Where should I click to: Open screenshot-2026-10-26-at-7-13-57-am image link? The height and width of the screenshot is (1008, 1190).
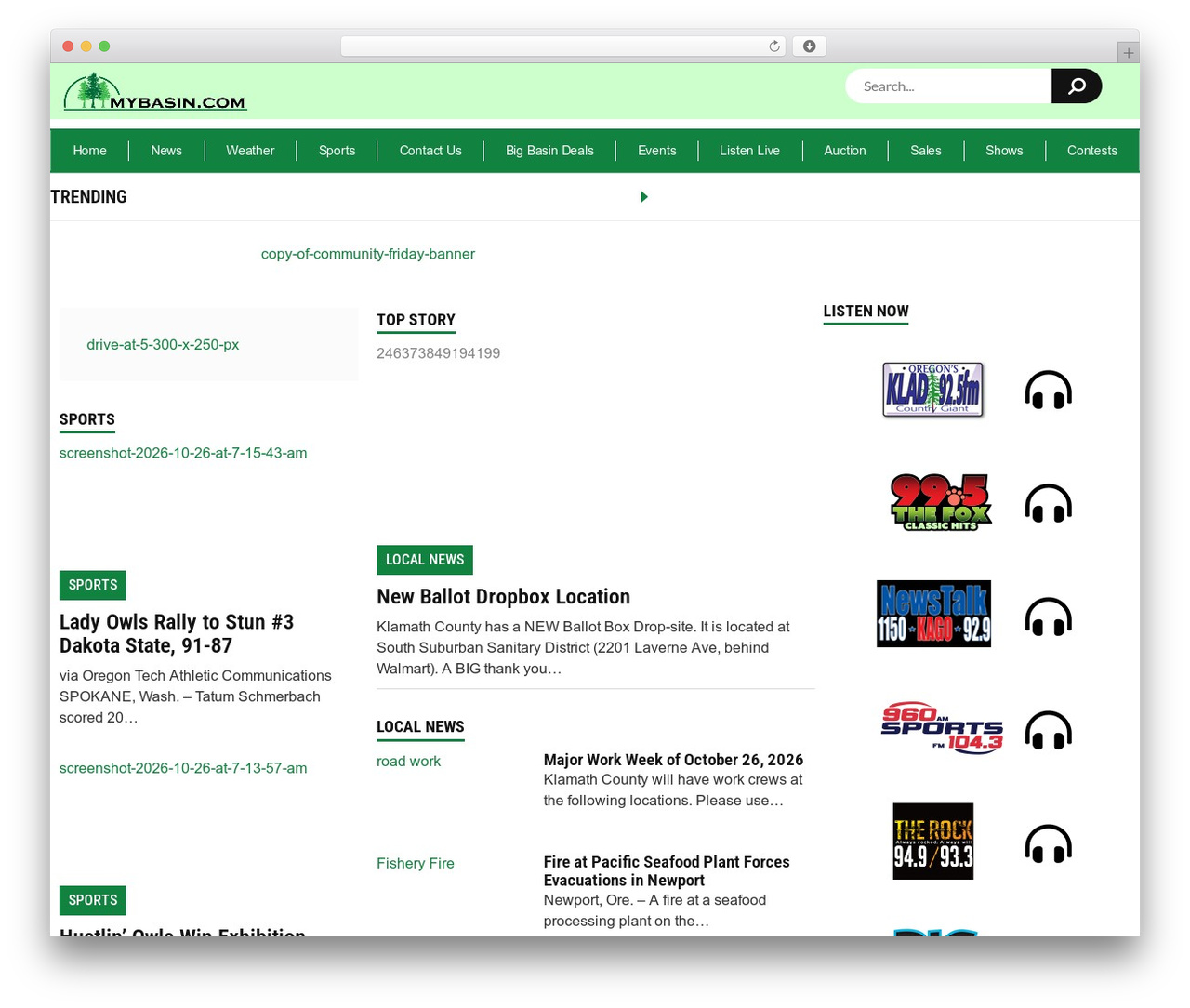183,768
